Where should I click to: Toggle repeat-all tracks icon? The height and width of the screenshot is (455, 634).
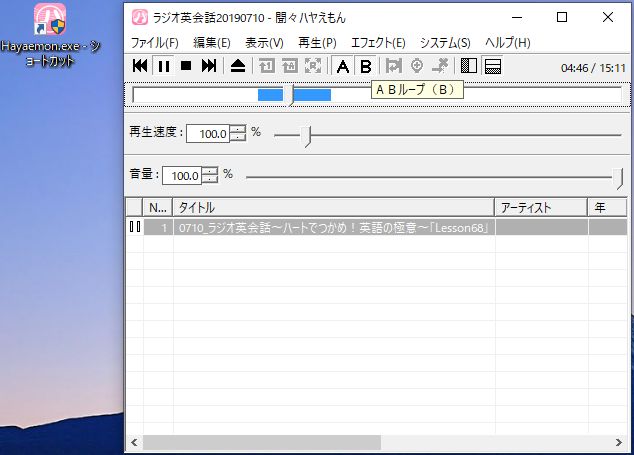290,66
